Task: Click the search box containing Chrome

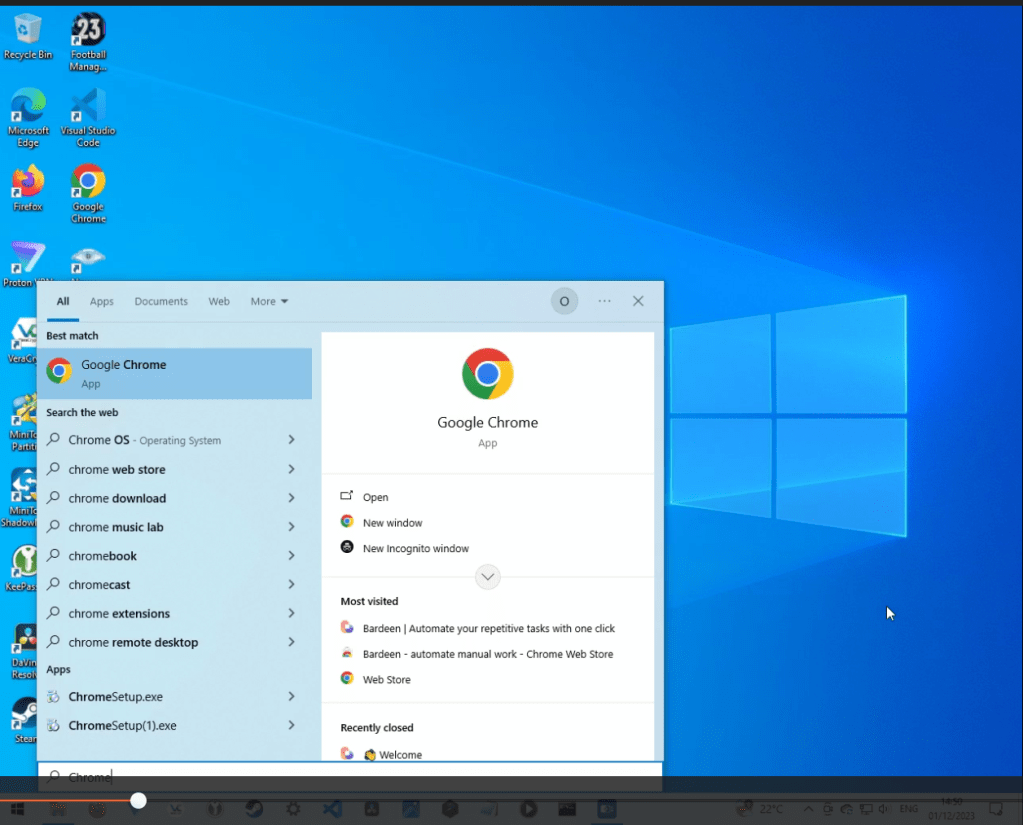Action: [x=350, y=776]
